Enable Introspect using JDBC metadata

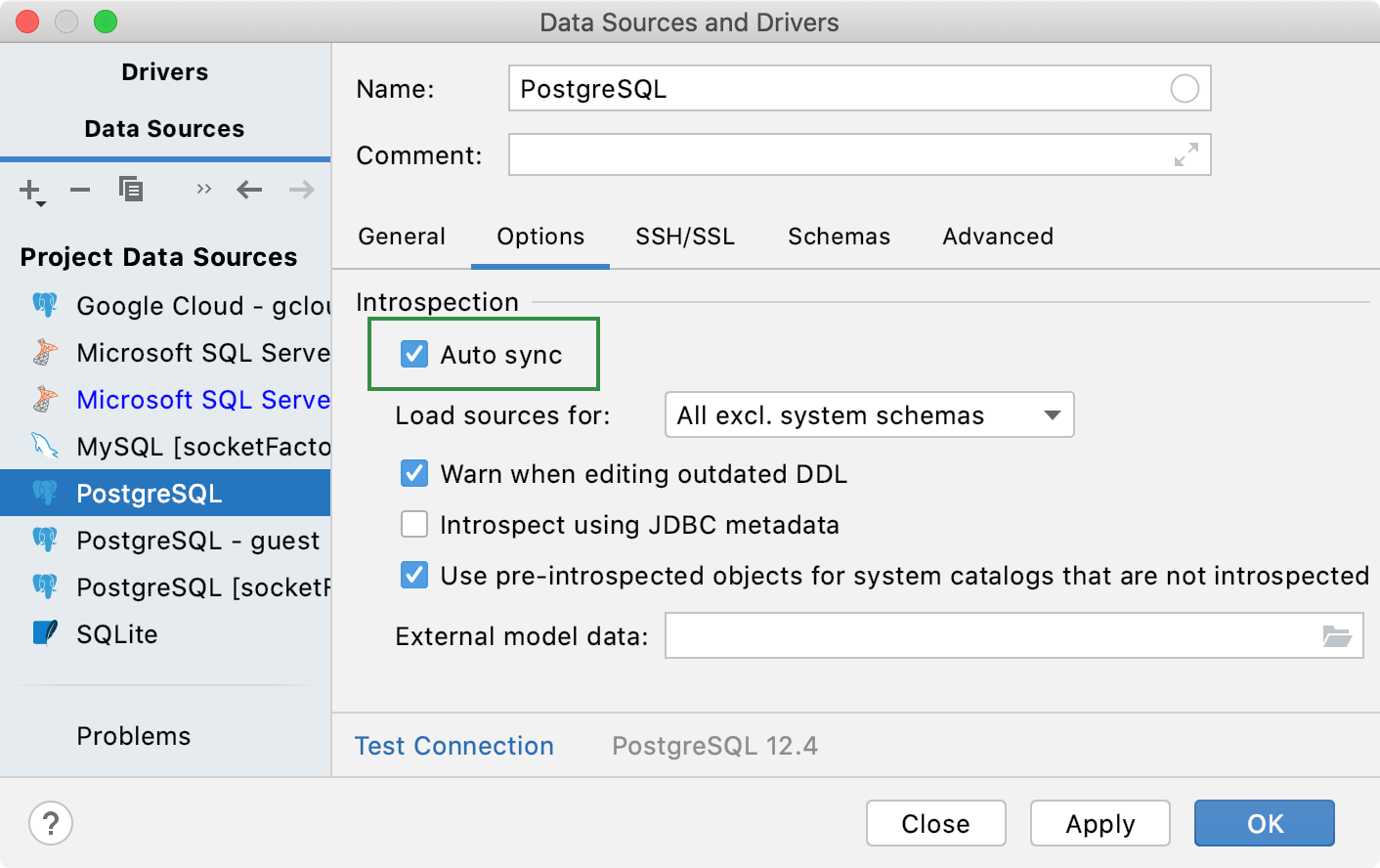pyautogui.click(x=414, y=524)
